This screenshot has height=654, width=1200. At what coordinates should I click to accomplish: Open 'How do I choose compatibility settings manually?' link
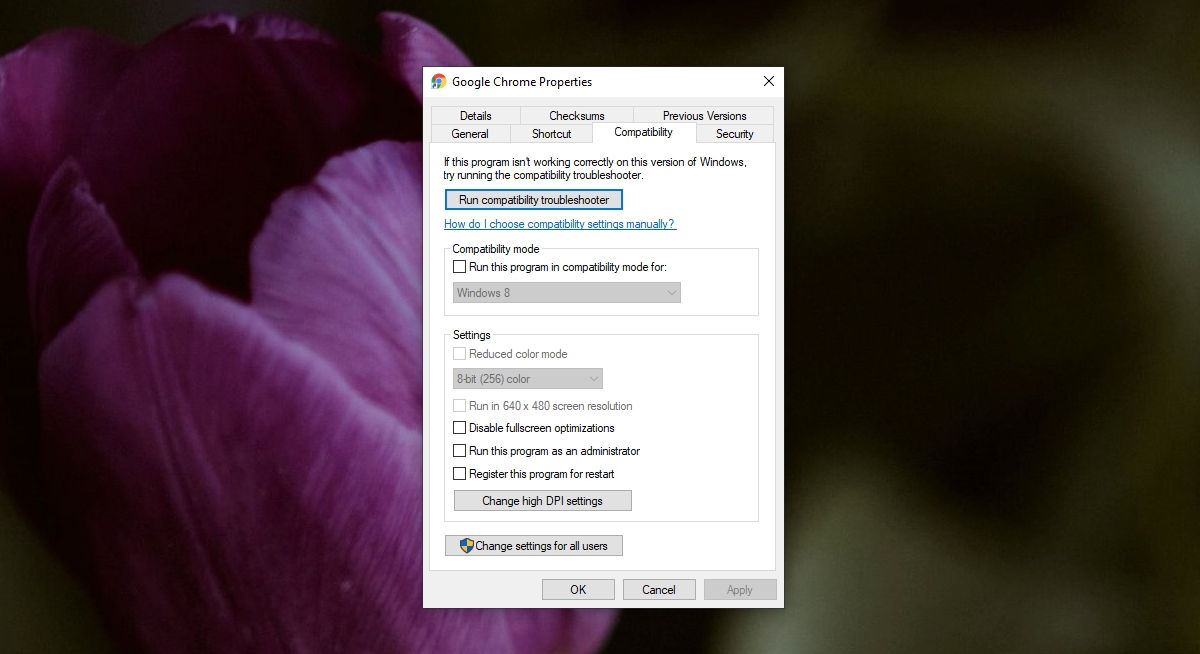pos(560,224)
